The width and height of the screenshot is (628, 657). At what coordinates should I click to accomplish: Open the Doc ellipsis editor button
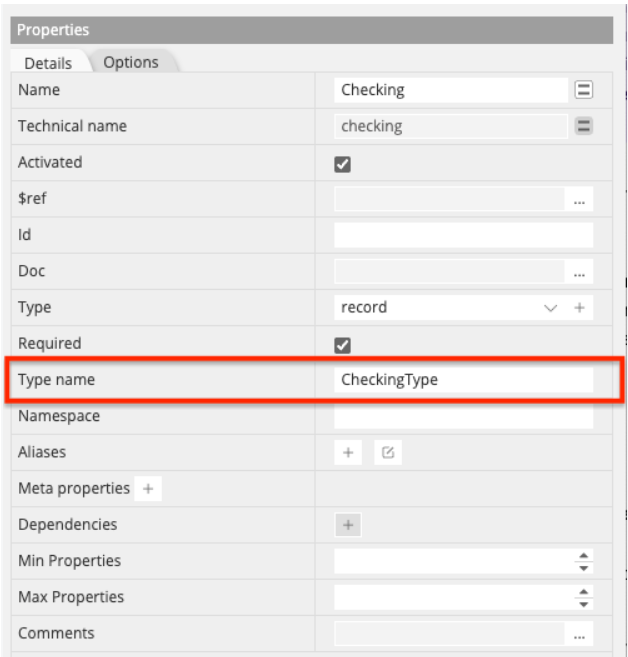click(579, 272)
